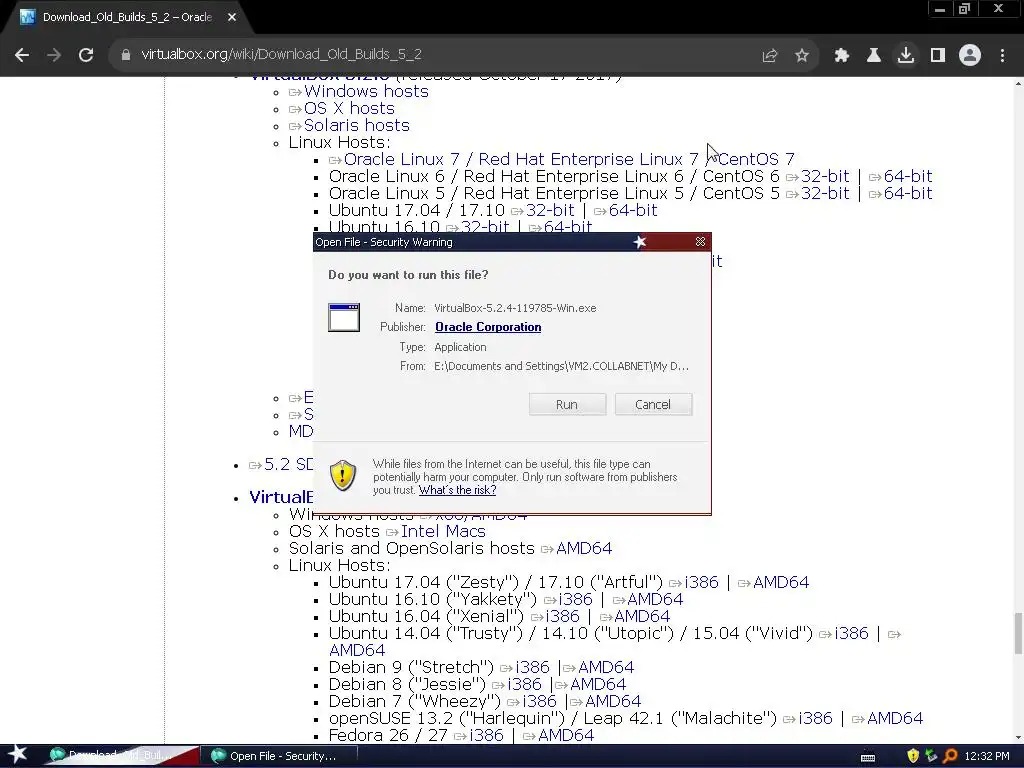
Task: Open Ubuntu Xenial AMD64 link
Action: click(x=642, y=616)
